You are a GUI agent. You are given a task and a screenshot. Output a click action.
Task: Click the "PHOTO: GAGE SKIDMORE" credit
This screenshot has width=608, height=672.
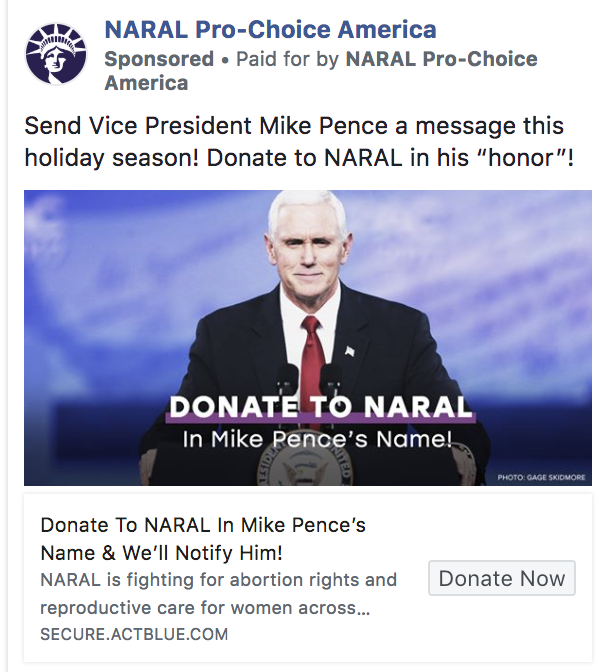pos(541,477)
